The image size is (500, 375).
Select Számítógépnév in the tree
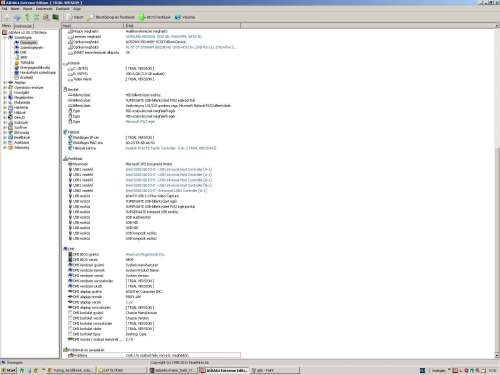coord(31,47)
